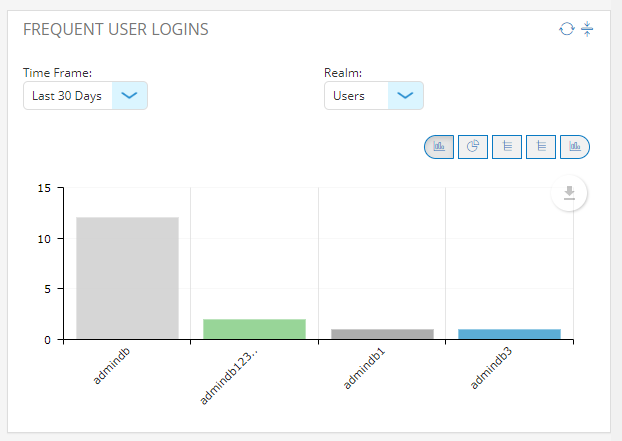Download the chart using the download icon
This screenshot has width=622, height=441.
(x=569, y=193)
